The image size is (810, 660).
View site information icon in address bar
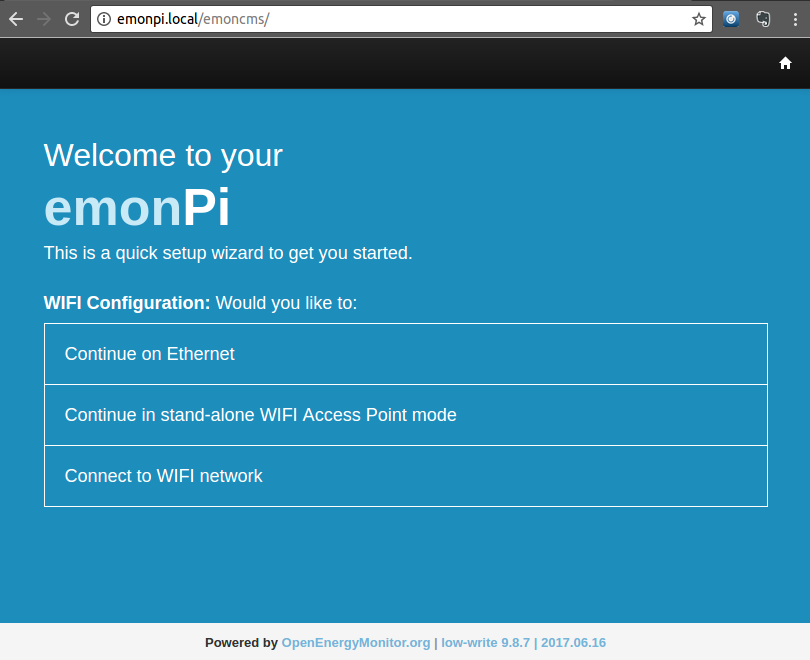pos(104,19)
